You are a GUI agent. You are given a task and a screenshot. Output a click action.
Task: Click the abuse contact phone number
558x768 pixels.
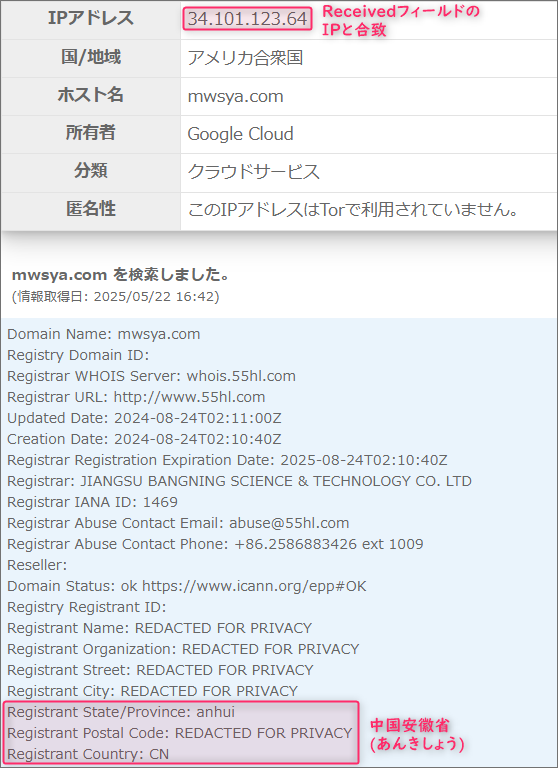click(329, 544)
